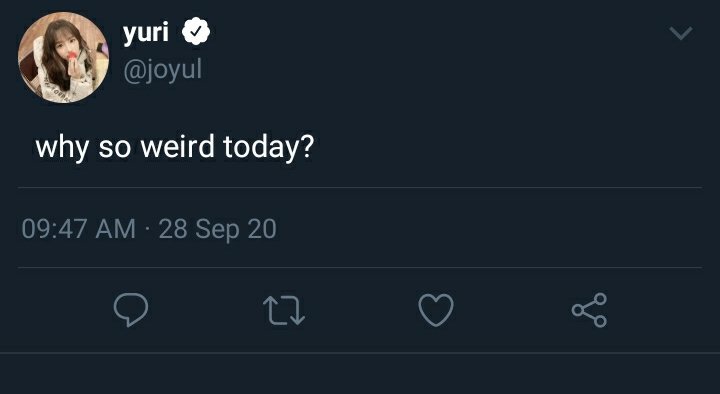The image size is (720, 394).
Task: Click the "AM" part of the timestamp
Action: [x=115, y=229]
